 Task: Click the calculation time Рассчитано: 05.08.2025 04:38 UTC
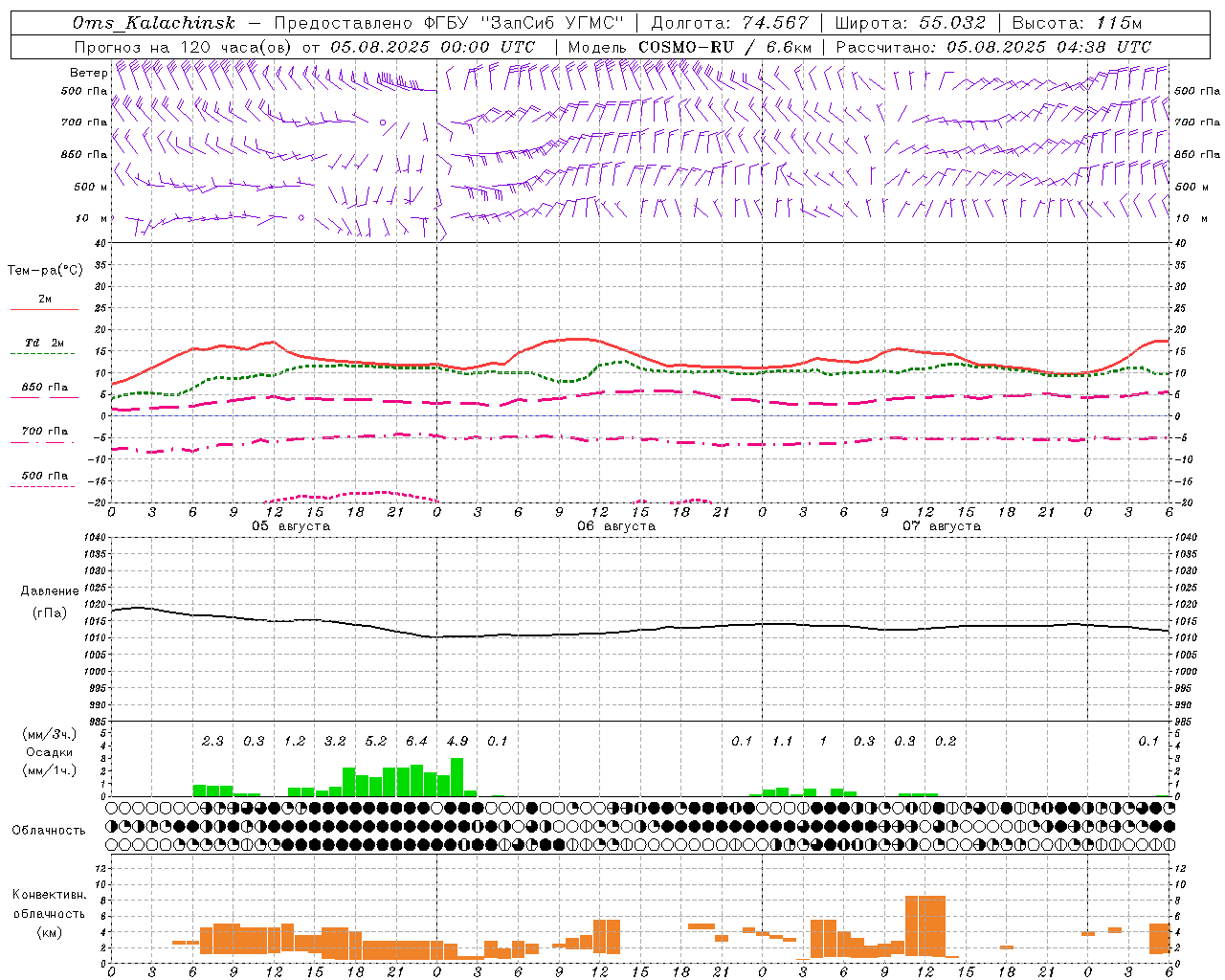click(993, 47)
